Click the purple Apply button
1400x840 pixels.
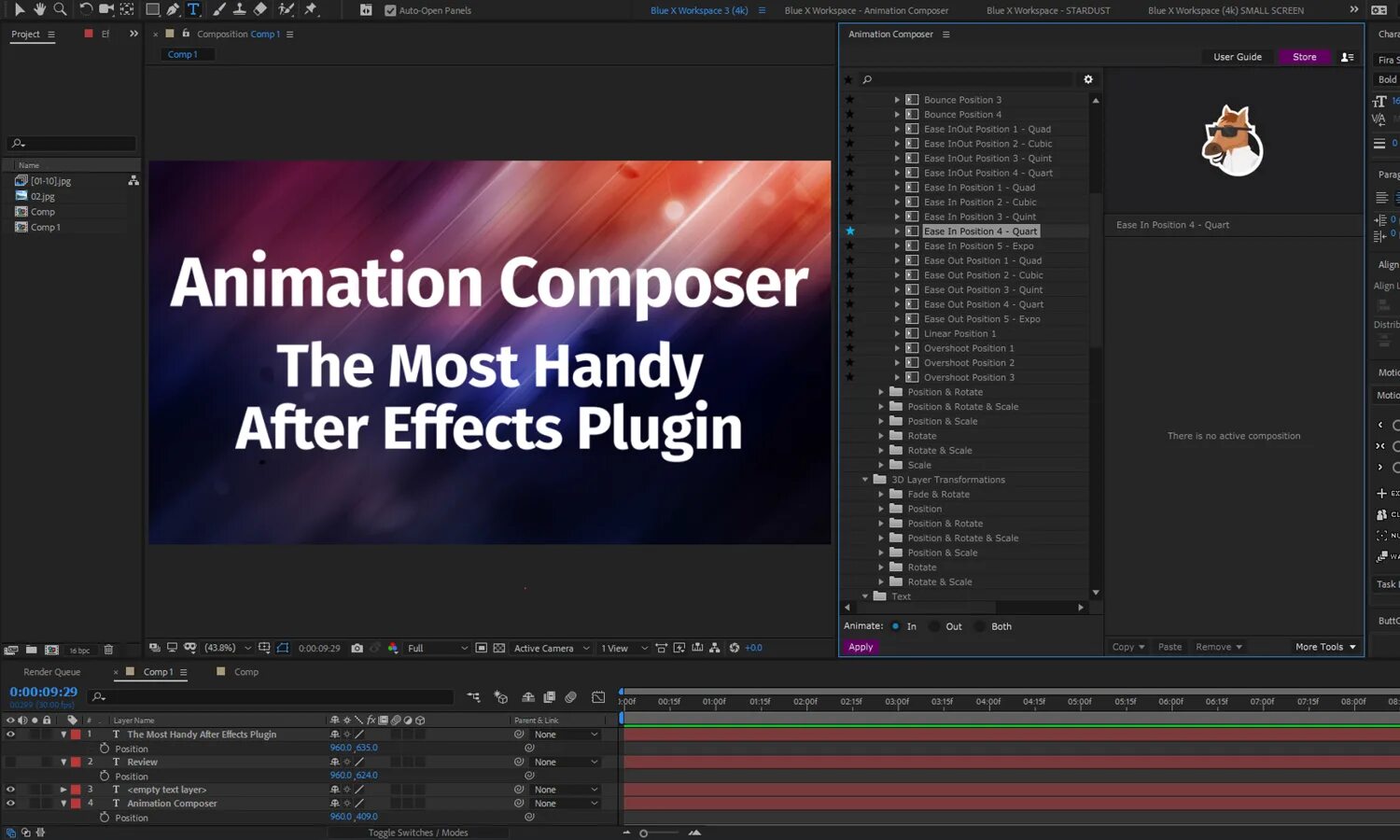861,647
